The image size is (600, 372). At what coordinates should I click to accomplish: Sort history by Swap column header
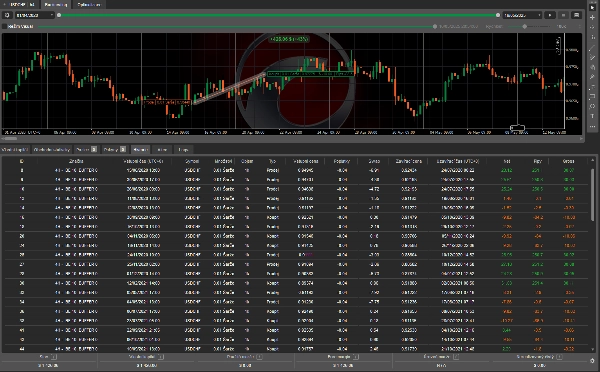coord(374,161)
